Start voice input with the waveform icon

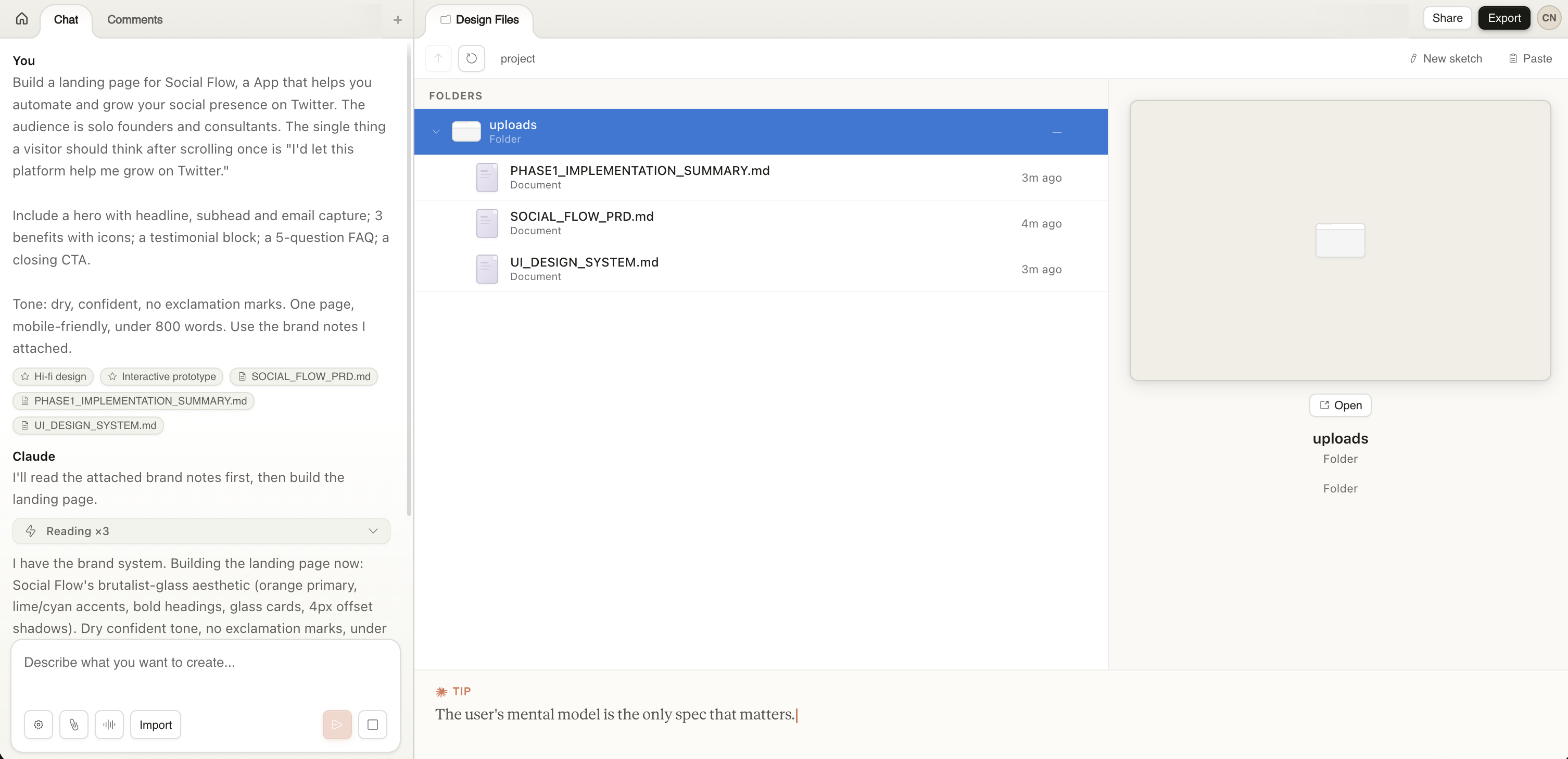point(109,724)
